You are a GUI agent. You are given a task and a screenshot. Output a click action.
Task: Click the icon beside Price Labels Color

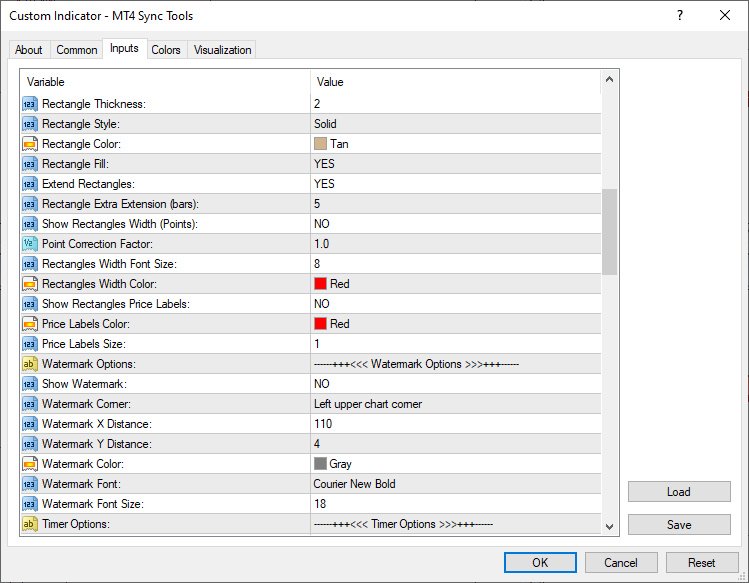[x=29, y=324]
